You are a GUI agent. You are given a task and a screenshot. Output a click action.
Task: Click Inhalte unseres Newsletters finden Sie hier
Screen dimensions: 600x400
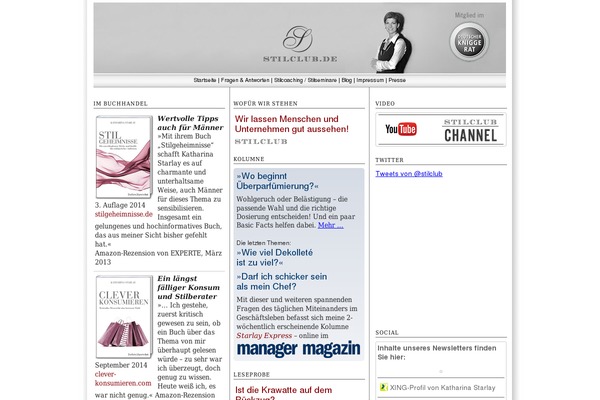point(437,353)
